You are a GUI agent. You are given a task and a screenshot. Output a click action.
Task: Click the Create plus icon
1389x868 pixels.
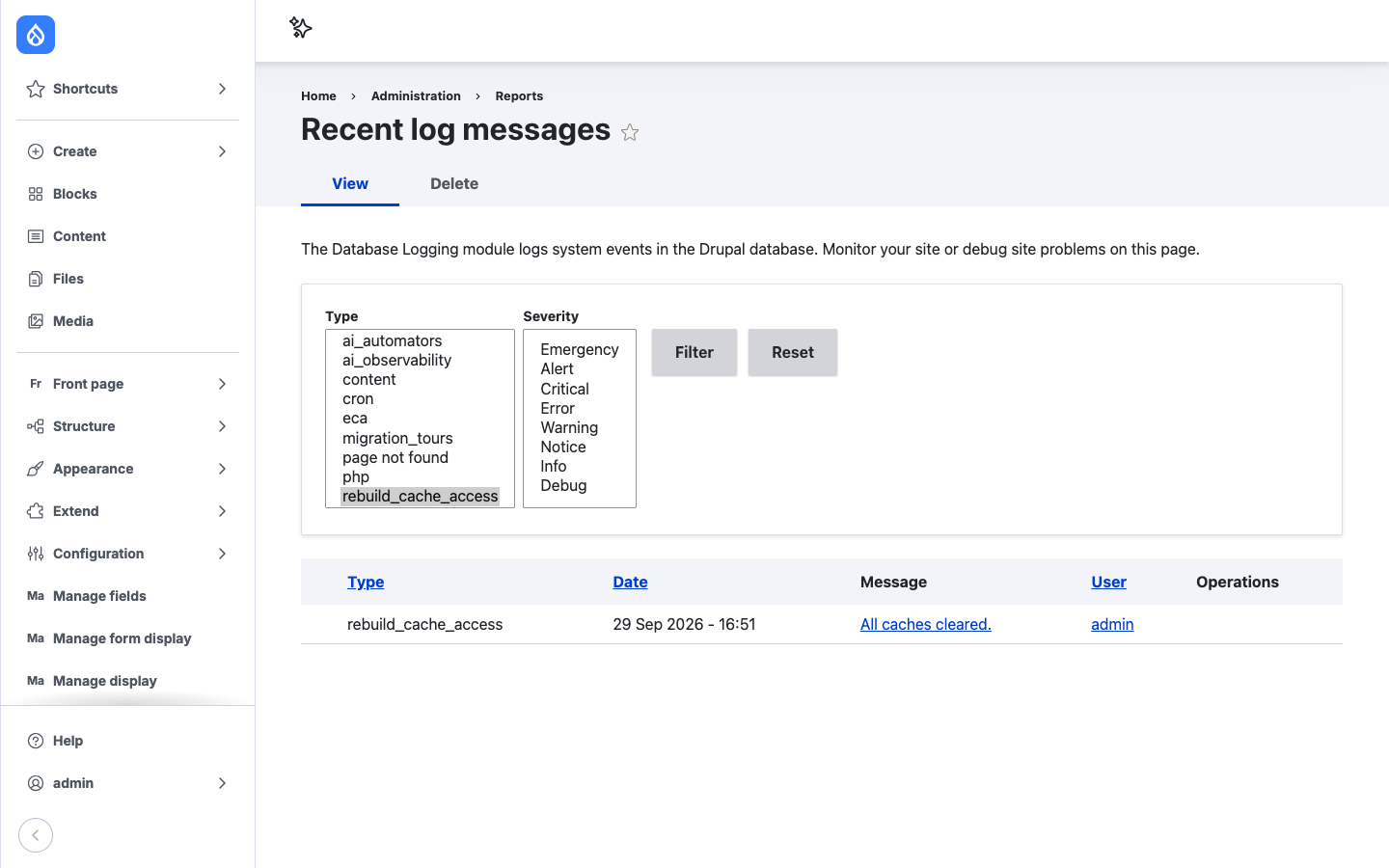36,151
